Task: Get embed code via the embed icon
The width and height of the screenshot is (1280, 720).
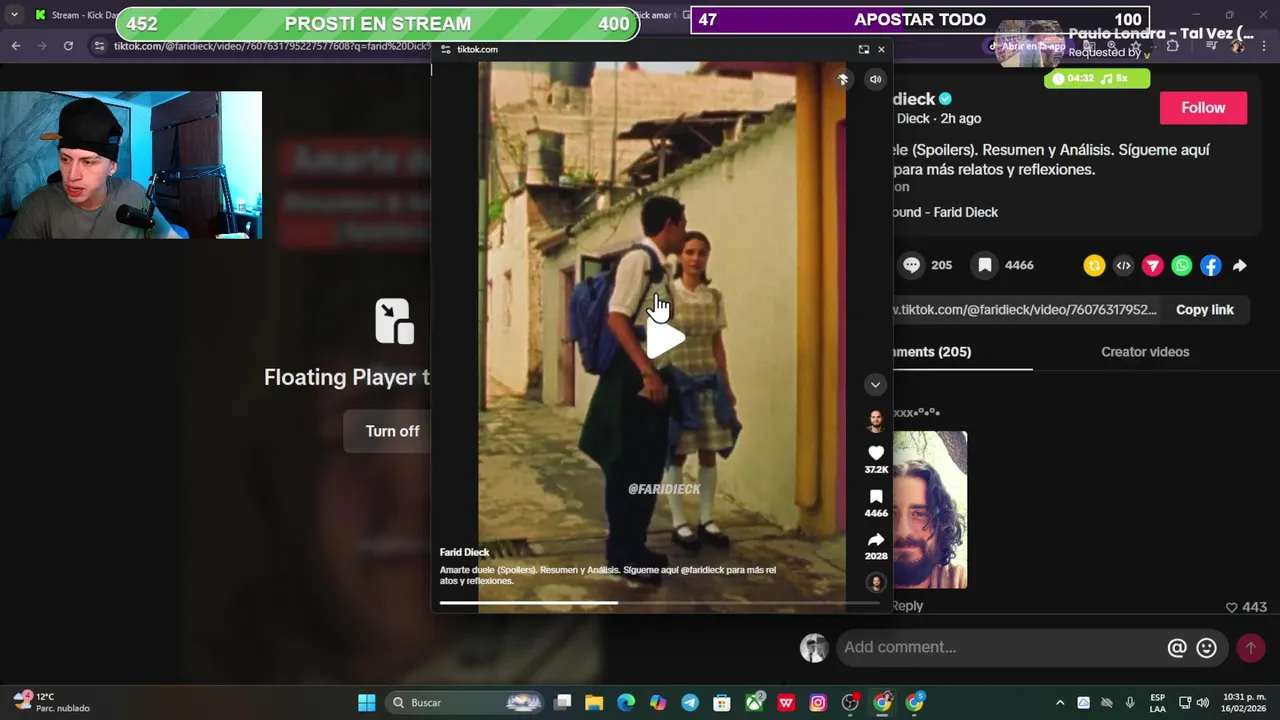Action: coord(1123,265)
